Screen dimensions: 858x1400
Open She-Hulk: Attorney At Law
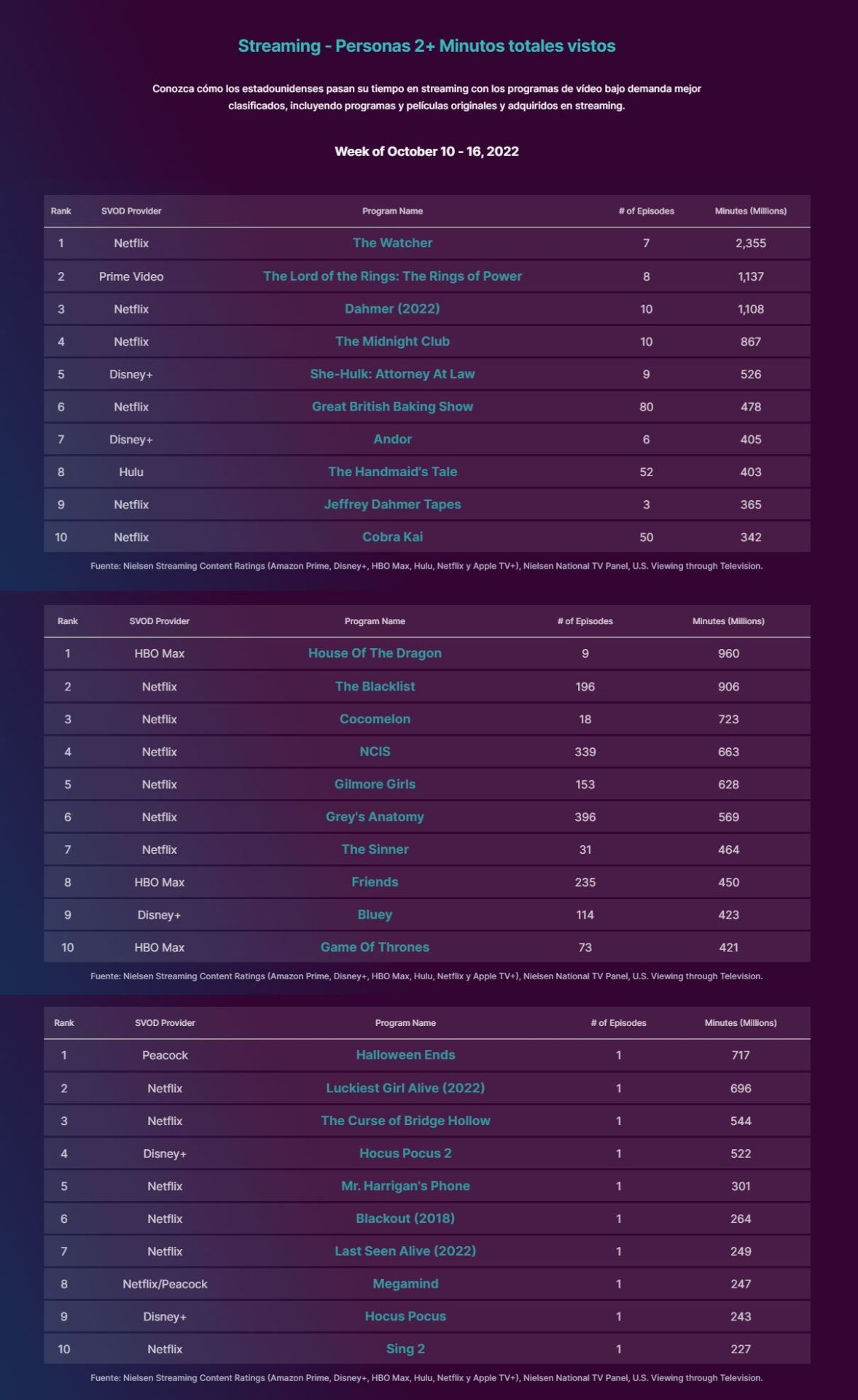[392, 374]
